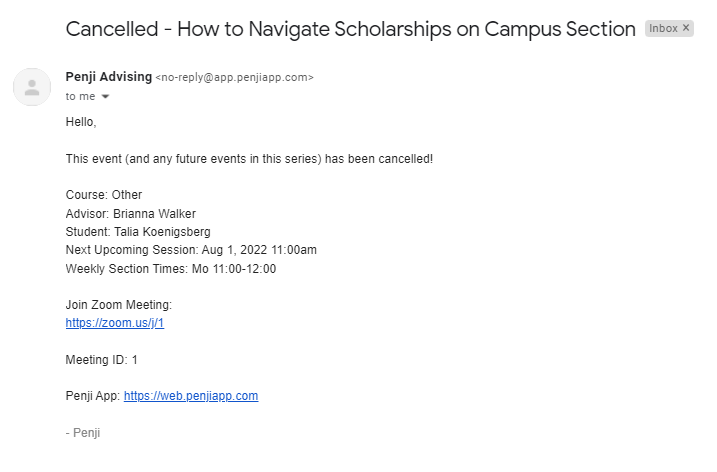The height and width of the screenshot is (472, 717).
Task: Click the "- Penji" signature text
Action: (83, 433)
